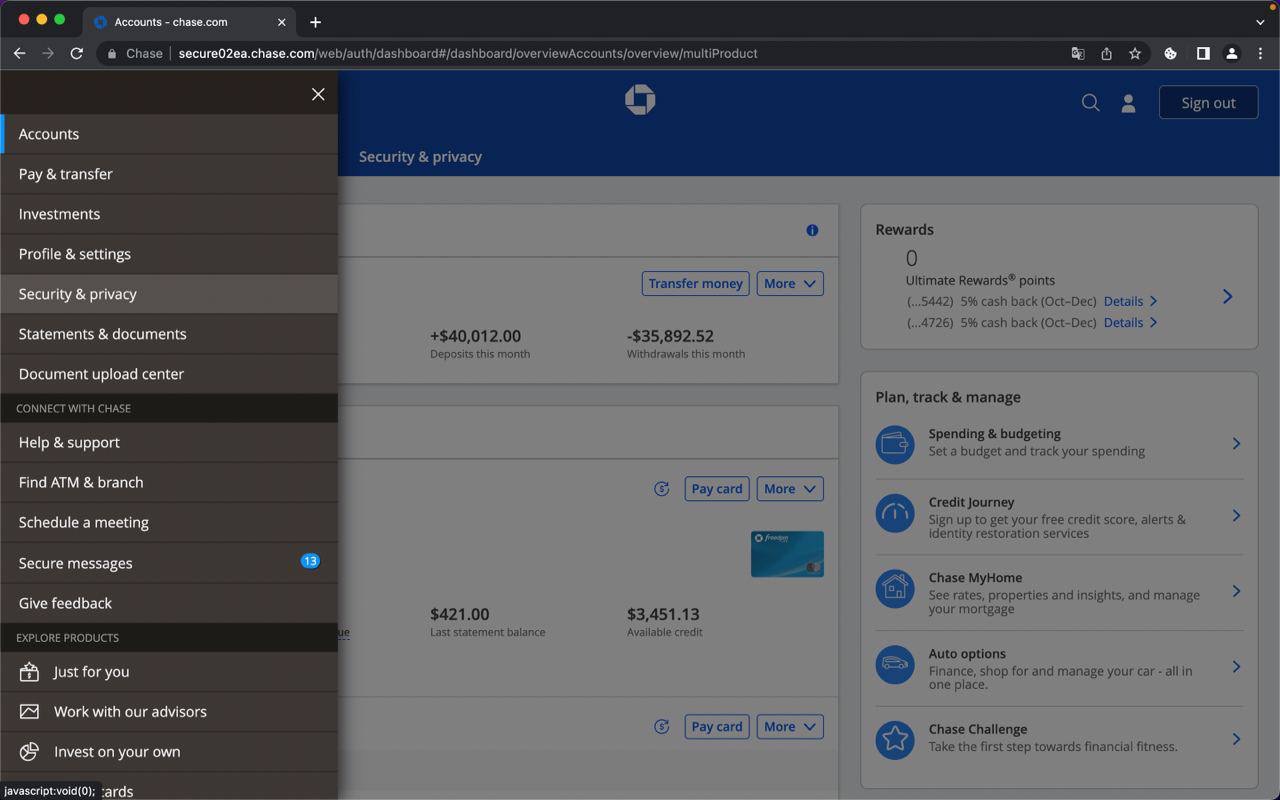This screenshot has height=800, width=1280.
Task: Open More dropdown next to Freedom card
Action: [x=790, y=489]
